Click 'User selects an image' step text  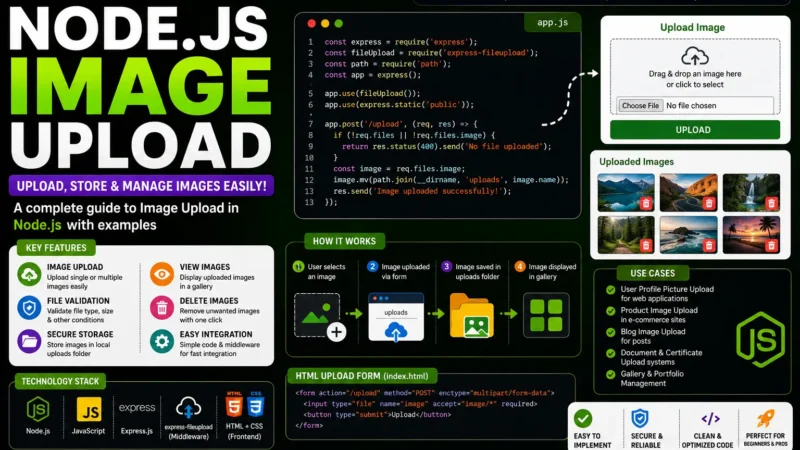[326, 272]
